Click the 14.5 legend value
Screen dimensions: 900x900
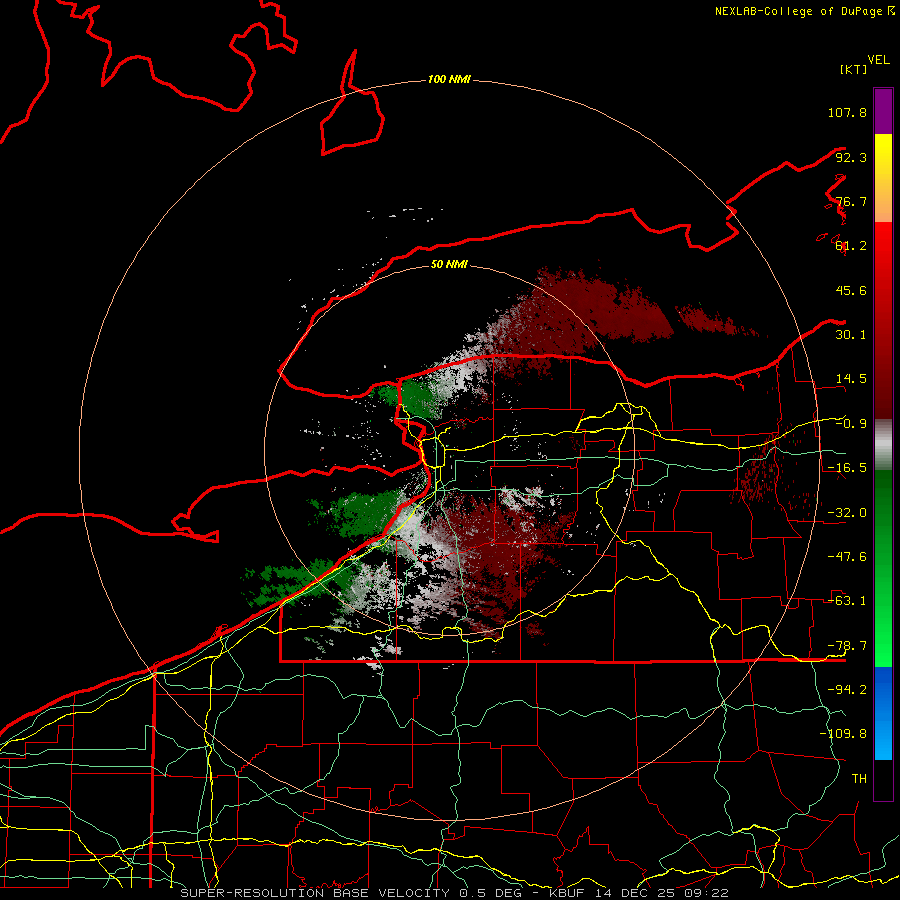(851, 379)
